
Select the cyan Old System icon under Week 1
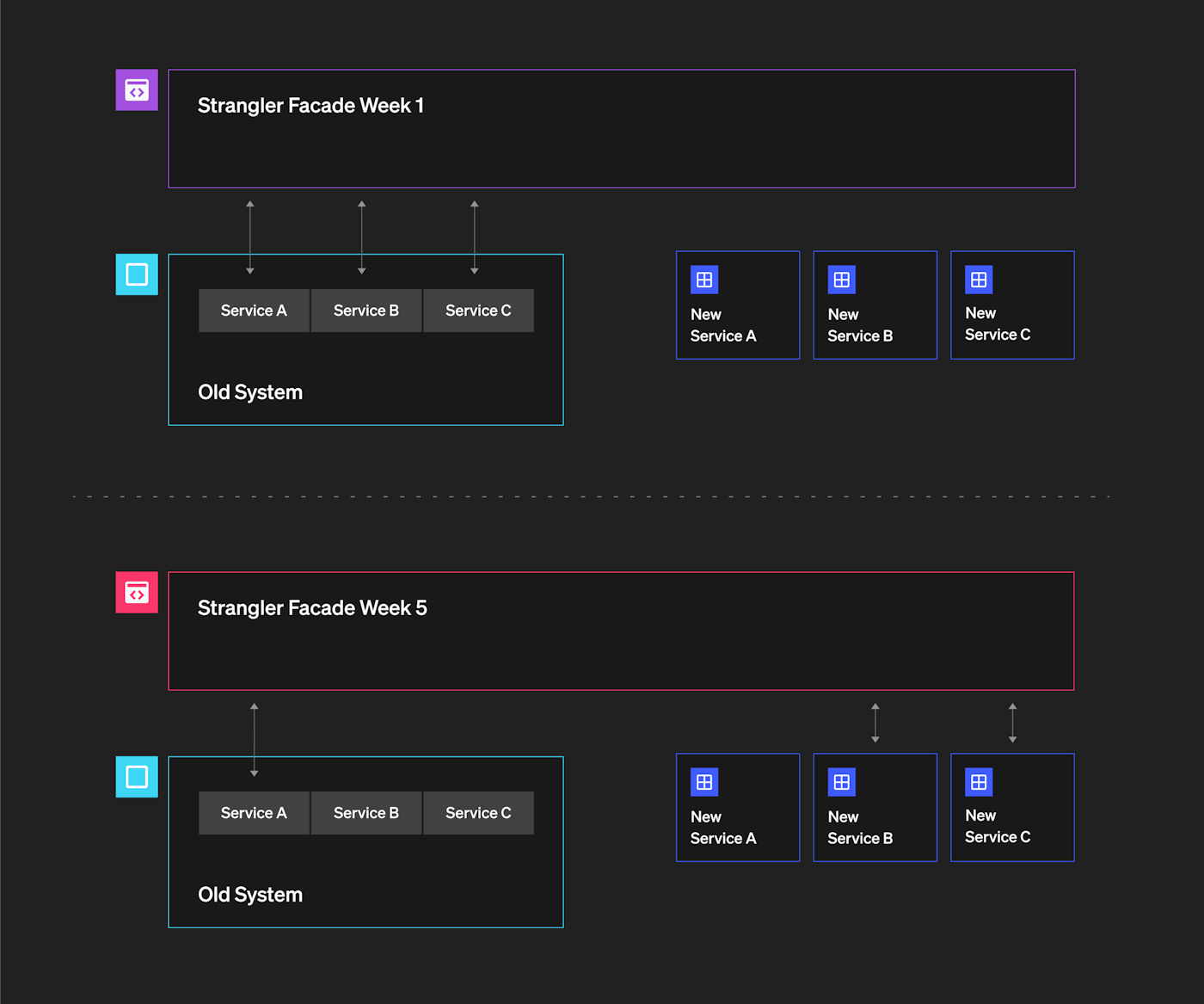pos(137,274)
